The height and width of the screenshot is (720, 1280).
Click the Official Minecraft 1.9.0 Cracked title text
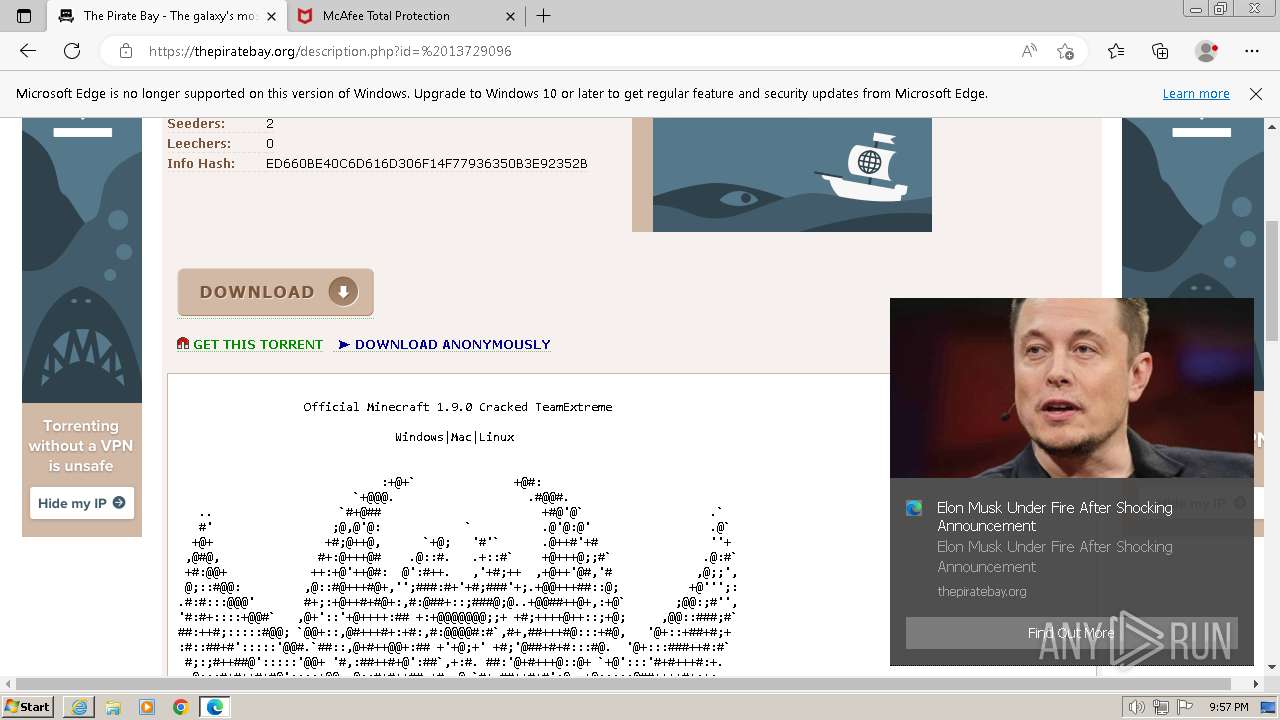458,407
